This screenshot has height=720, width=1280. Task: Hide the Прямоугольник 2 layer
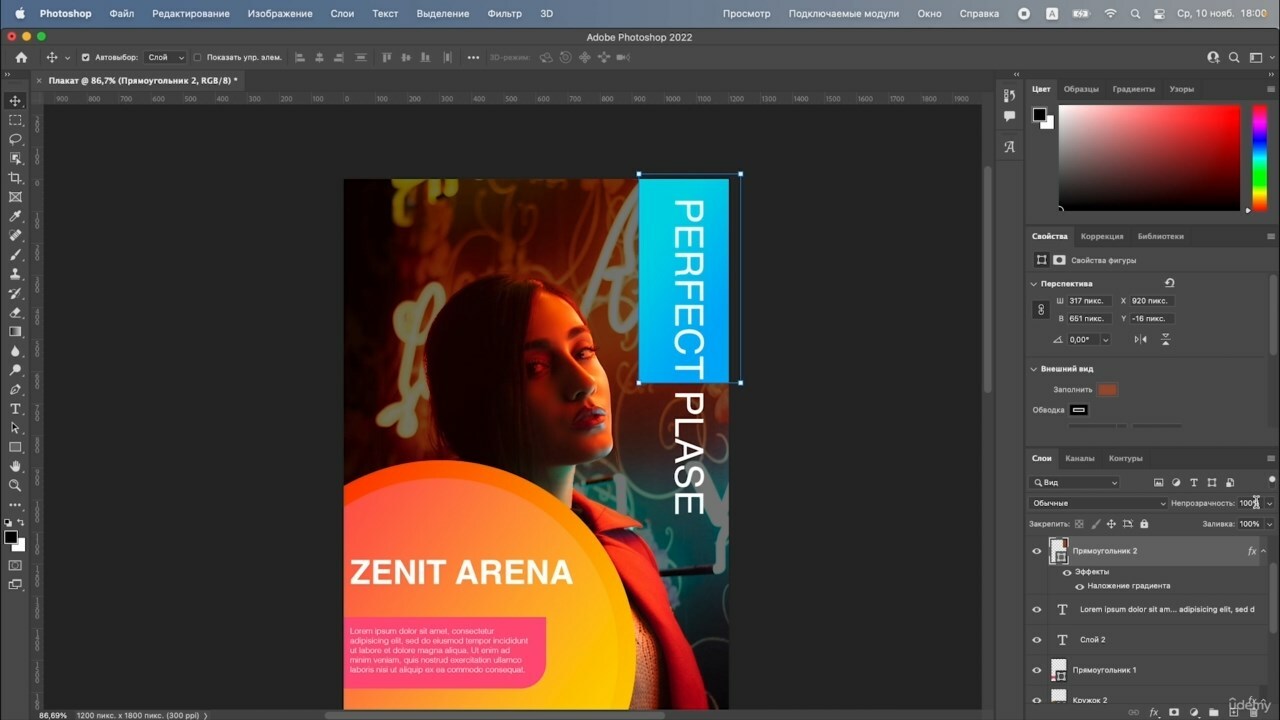1037,551
